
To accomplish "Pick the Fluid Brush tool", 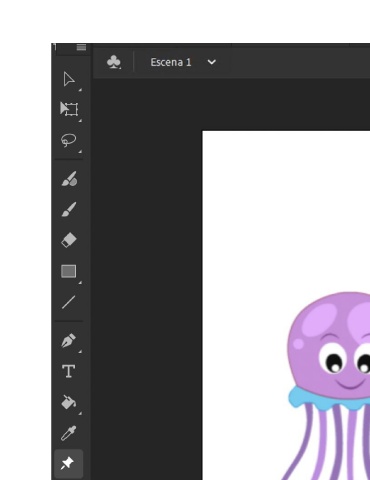I will click(69, 179).
